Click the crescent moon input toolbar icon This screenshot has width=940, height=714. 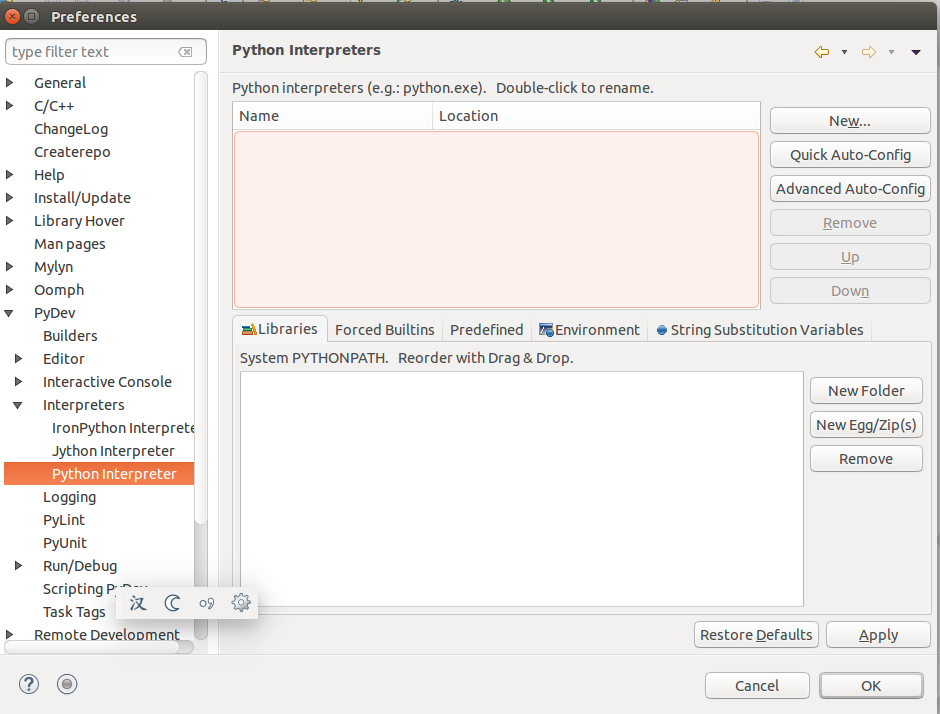coord(173,603)
